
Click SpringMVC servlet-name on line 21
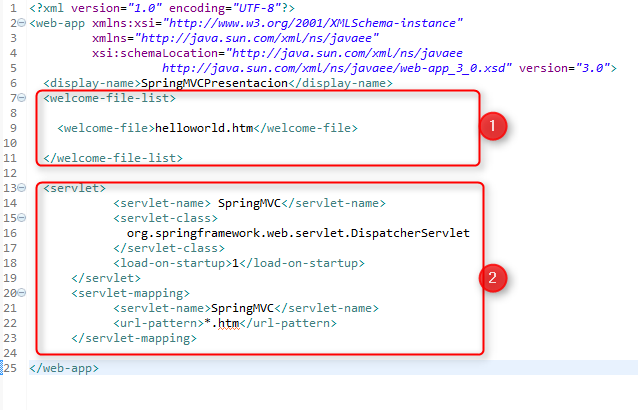240,308
